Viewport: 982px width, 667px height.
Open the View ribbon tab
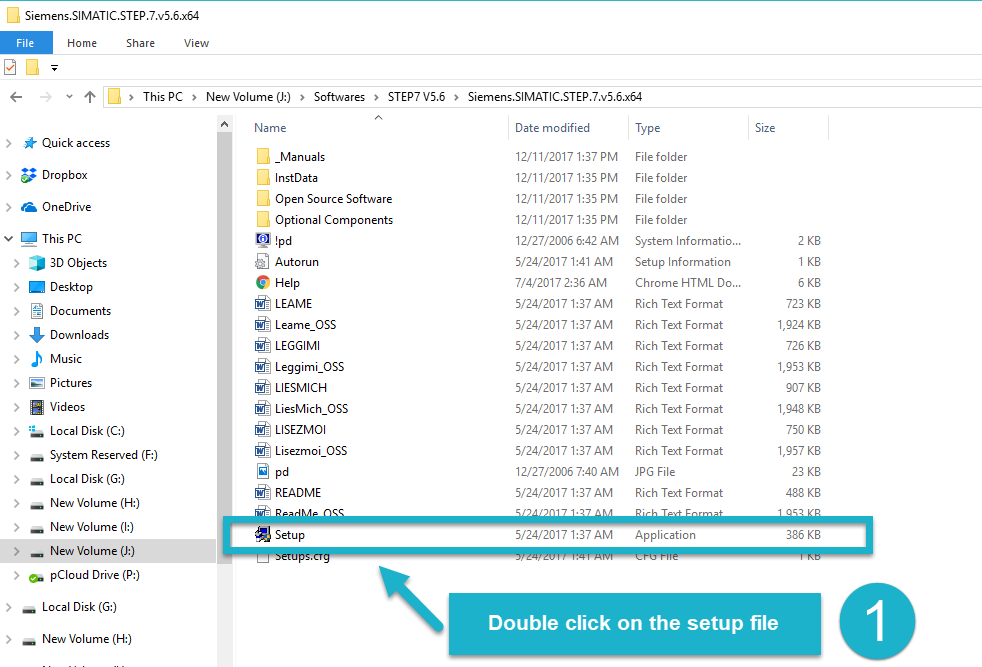[196, 43]
